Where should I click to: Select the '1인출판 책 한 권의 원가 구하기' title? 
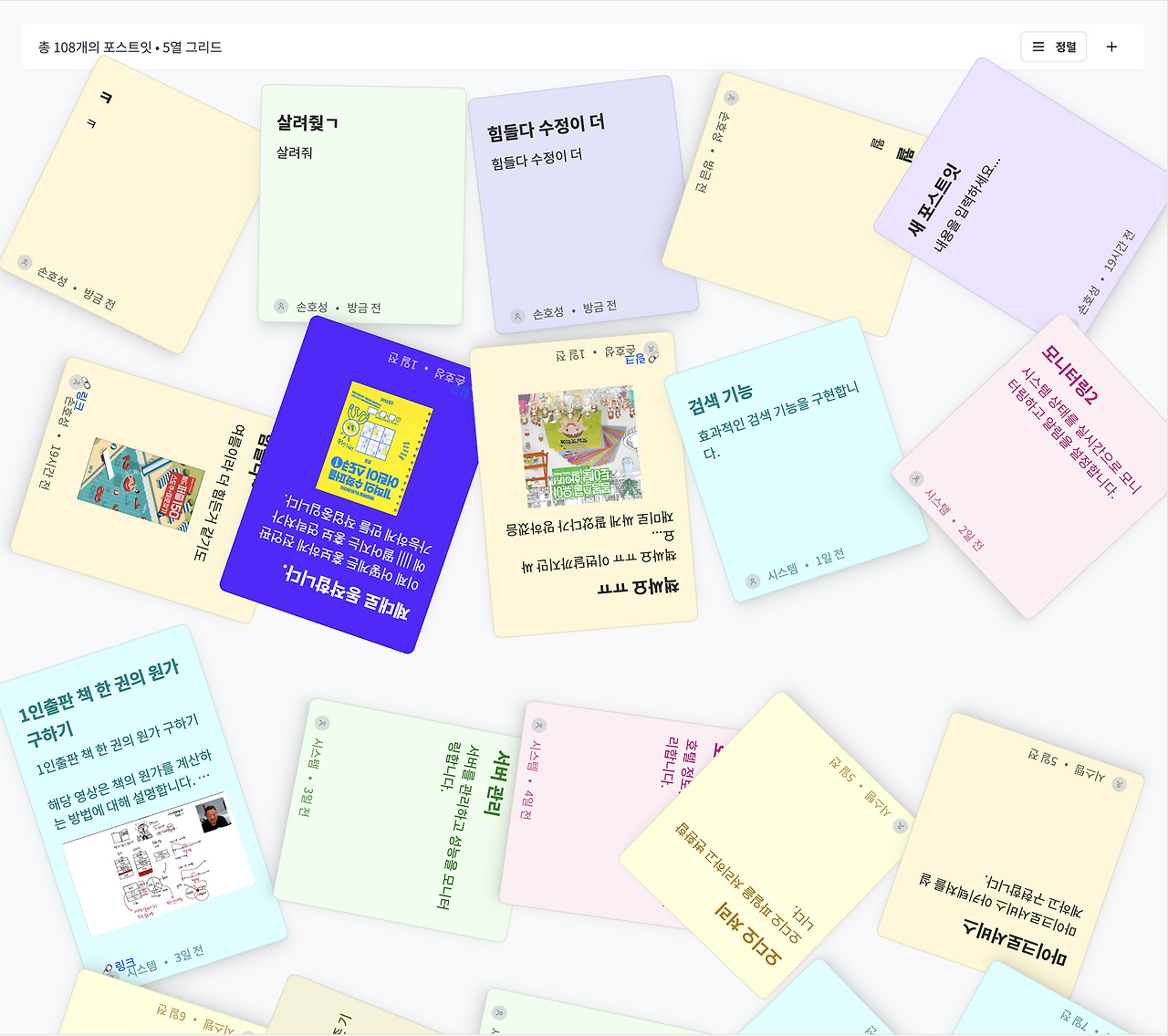coord(100,702)
